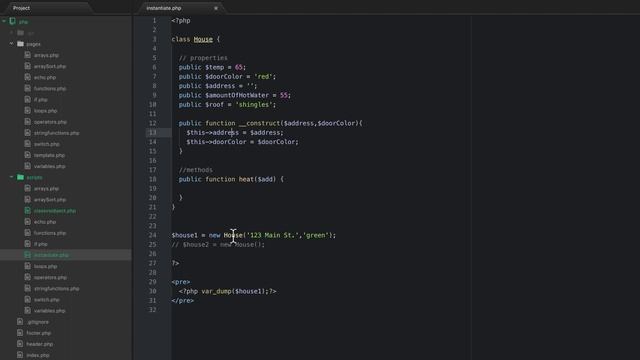
Task: Click the heat function name on line 18
Action: 246,179
